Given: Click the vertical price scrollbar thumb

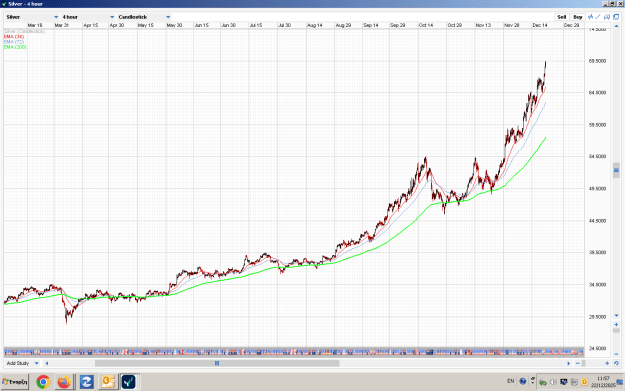Looking at the screenshot, I should (x=616, y=170).
